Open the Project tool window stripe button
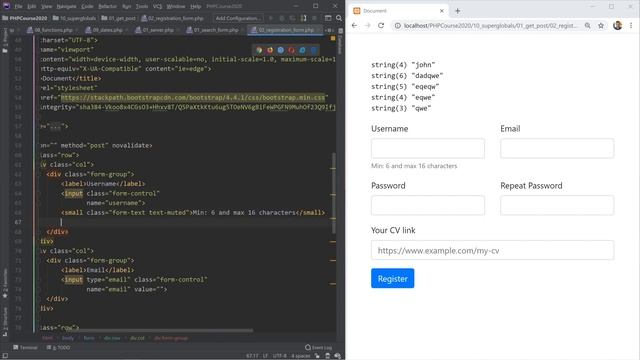 [5, 41]
